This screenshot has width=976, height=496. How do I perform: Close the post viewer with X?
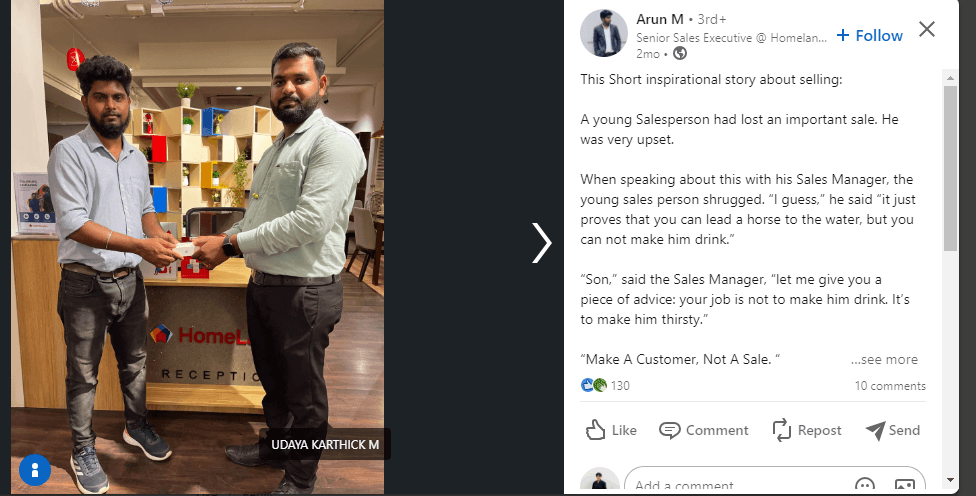[x=927, y=29]
